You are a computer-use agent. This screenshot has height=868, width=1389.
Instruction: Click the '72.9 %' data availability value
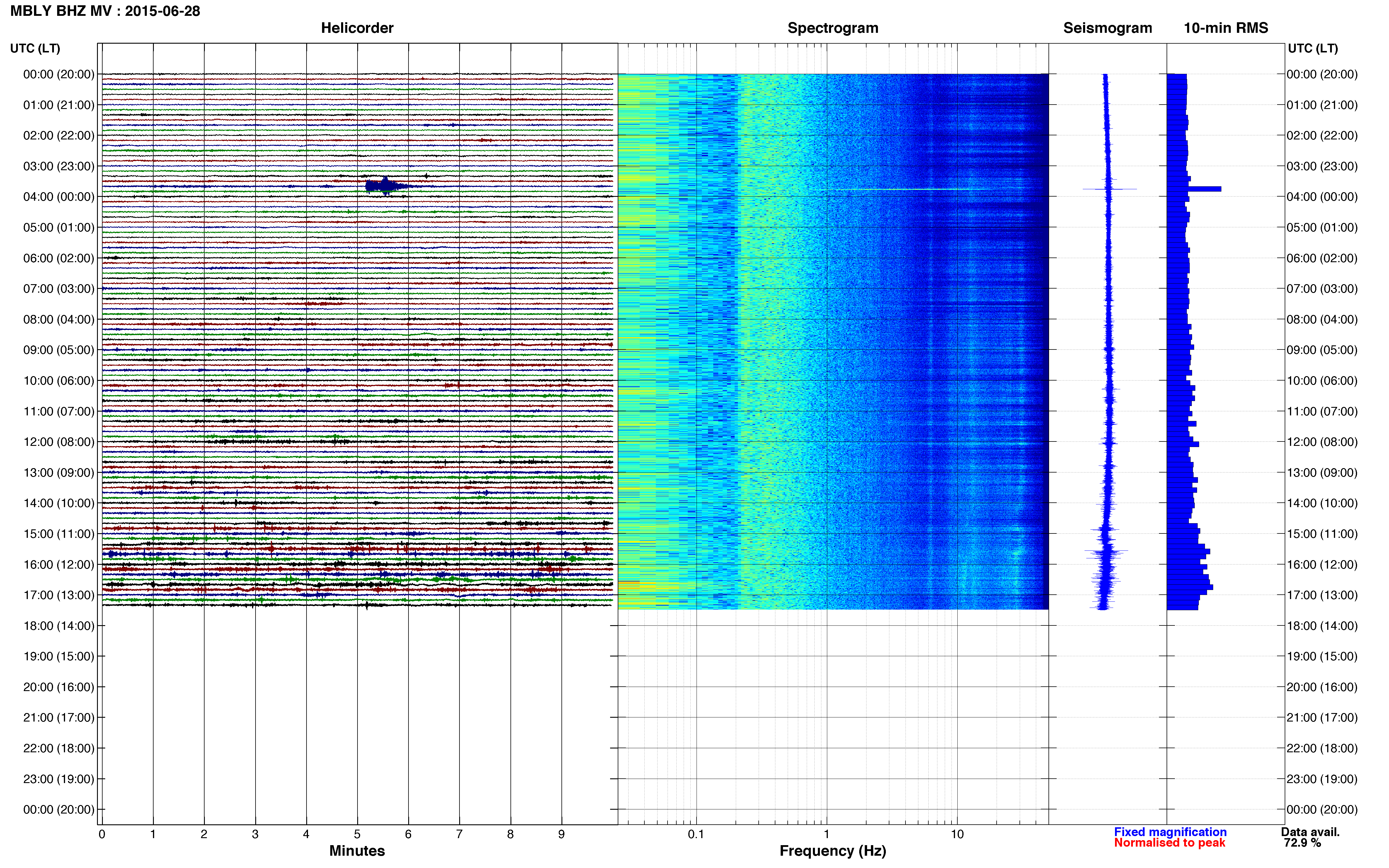click(x=1302, y=843)
